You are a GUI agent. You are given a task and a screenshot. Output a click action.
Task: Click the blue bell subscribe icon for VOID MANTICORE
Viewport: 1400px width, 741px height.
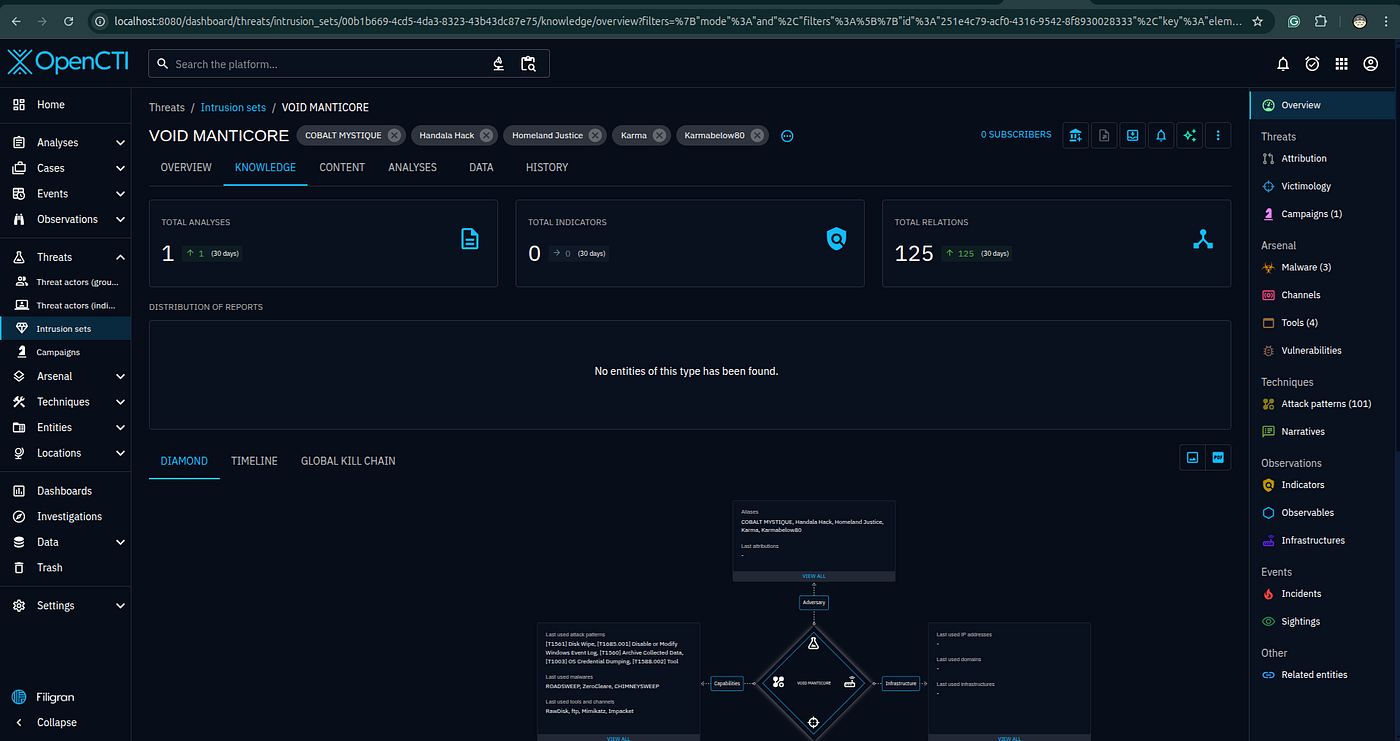point(1161,135)
